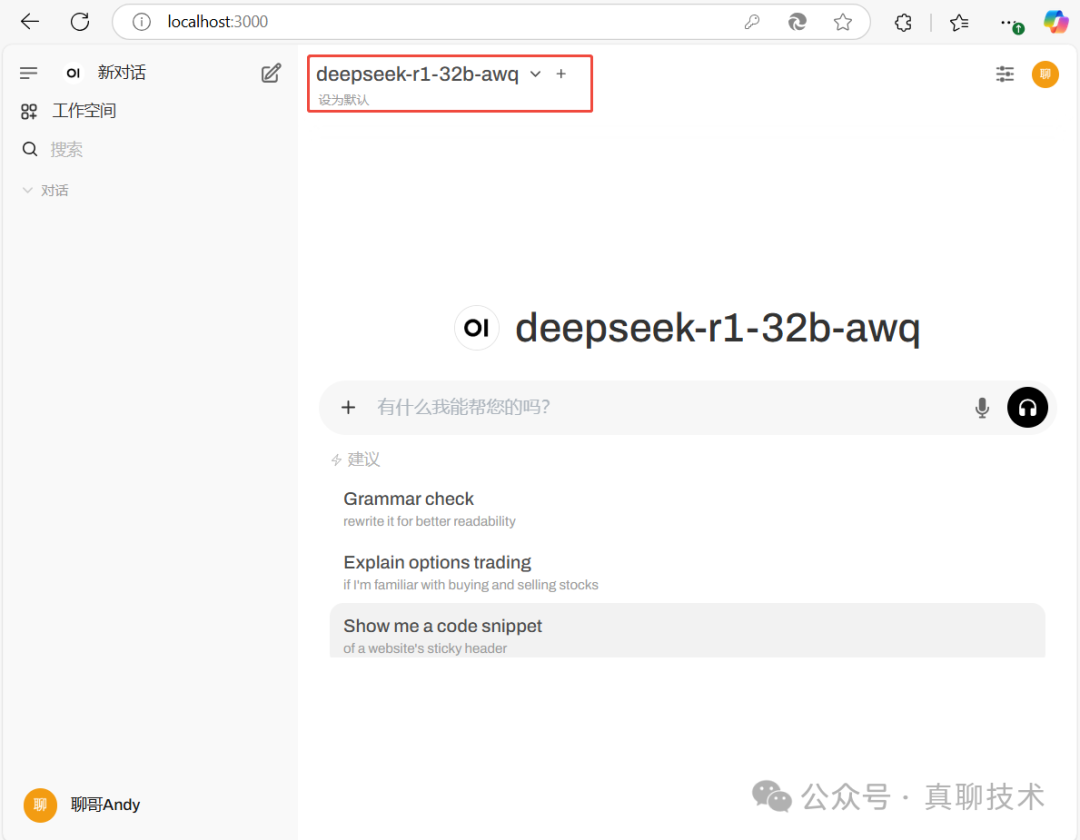Add another model with plus icon

(x=561, y=74)
